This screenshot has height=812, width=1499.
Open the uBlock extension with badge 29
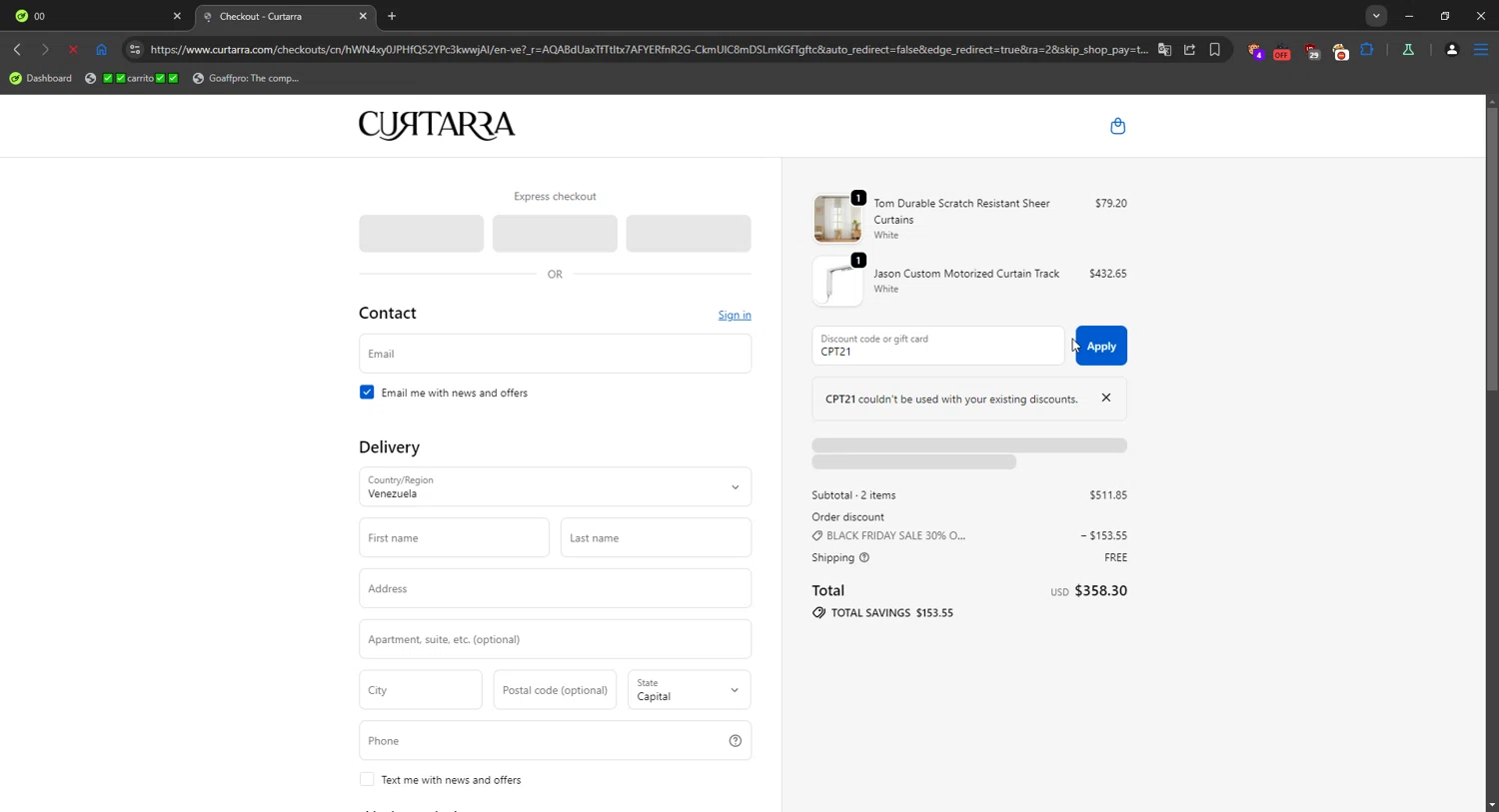coord(1311,51)
